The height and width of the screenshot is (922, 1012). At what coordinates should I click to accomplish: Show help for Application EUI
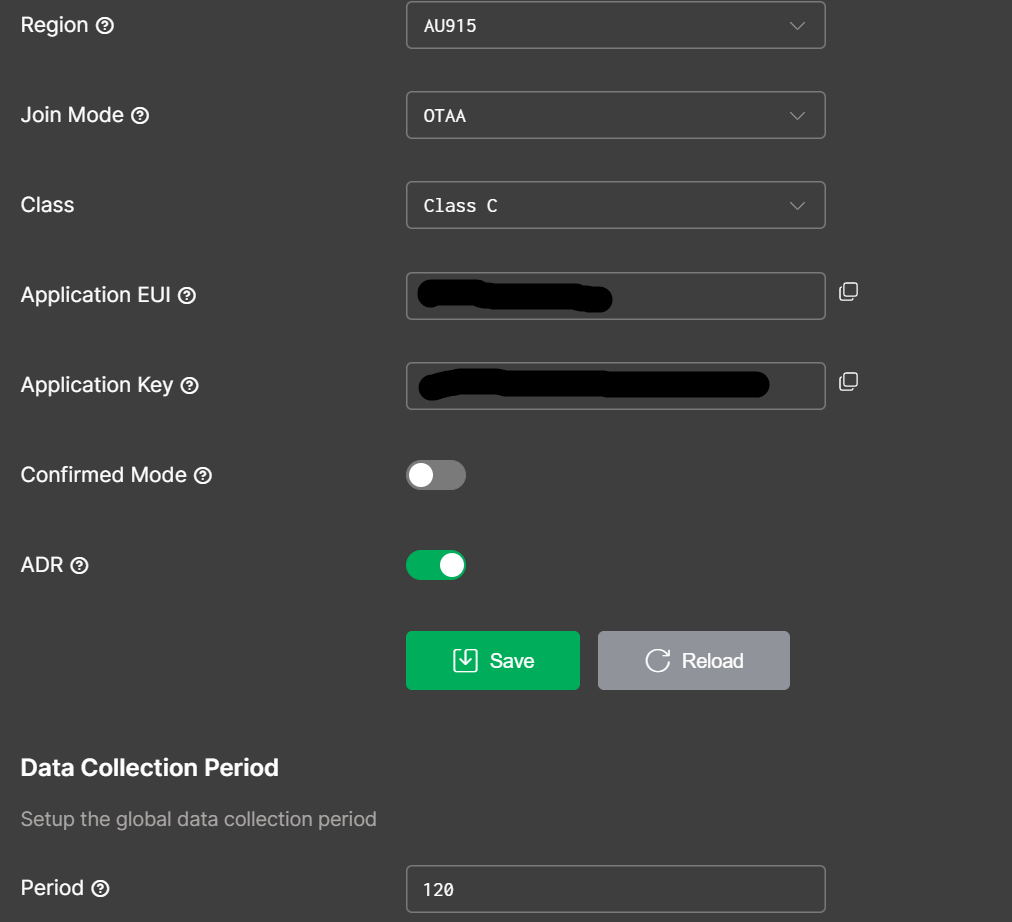tap(186, 296)
